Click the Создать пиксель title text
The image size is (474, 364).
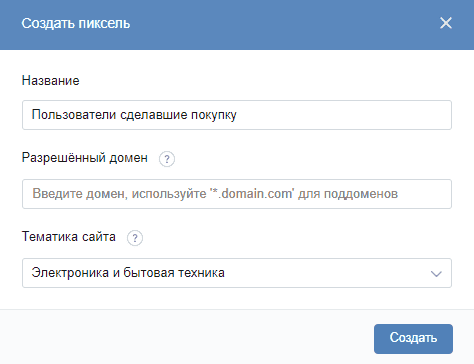click(x=76, y=24)
